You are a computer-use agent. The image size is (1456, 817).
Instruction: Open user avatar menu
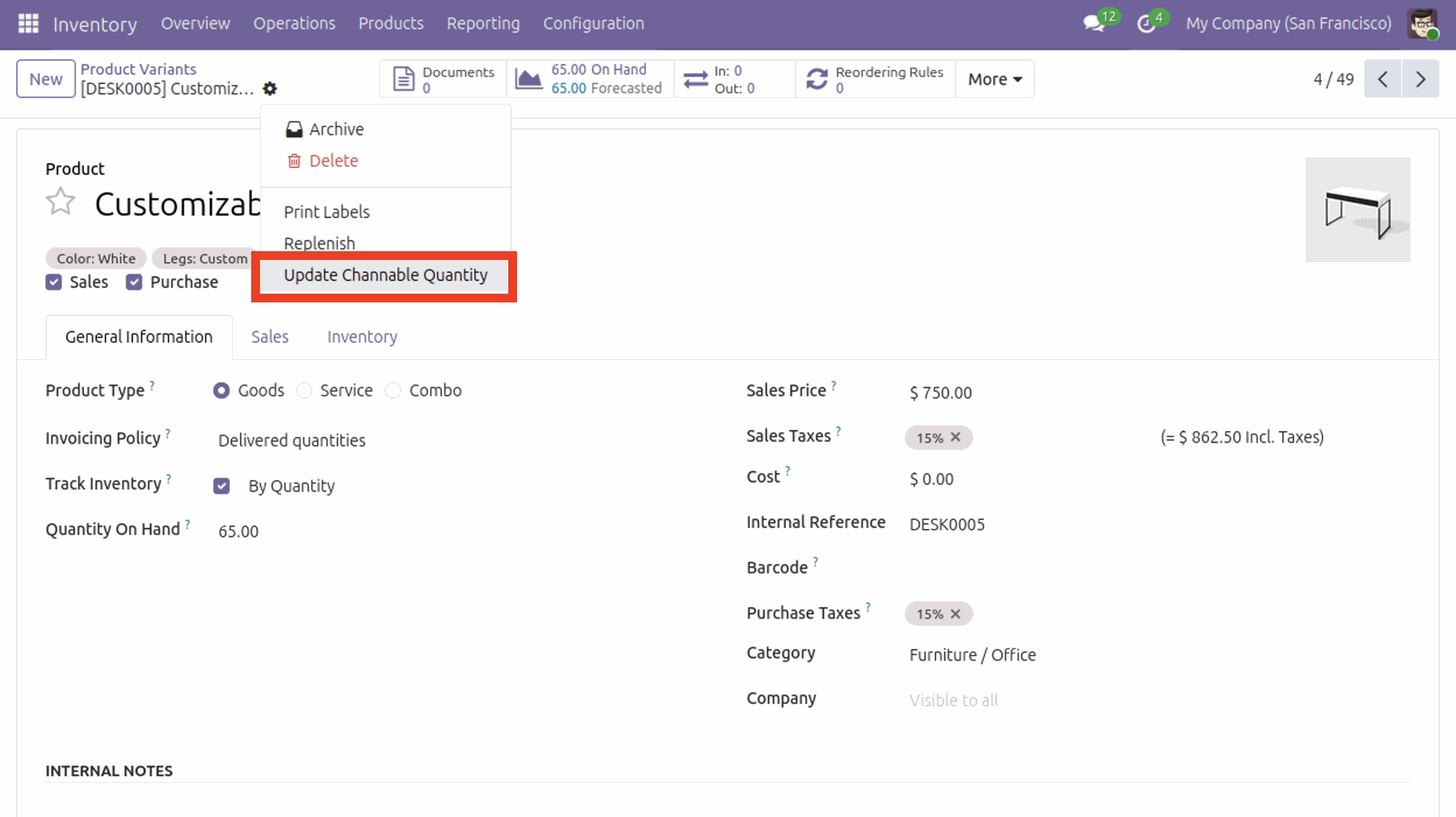(x=1422, y=23)
